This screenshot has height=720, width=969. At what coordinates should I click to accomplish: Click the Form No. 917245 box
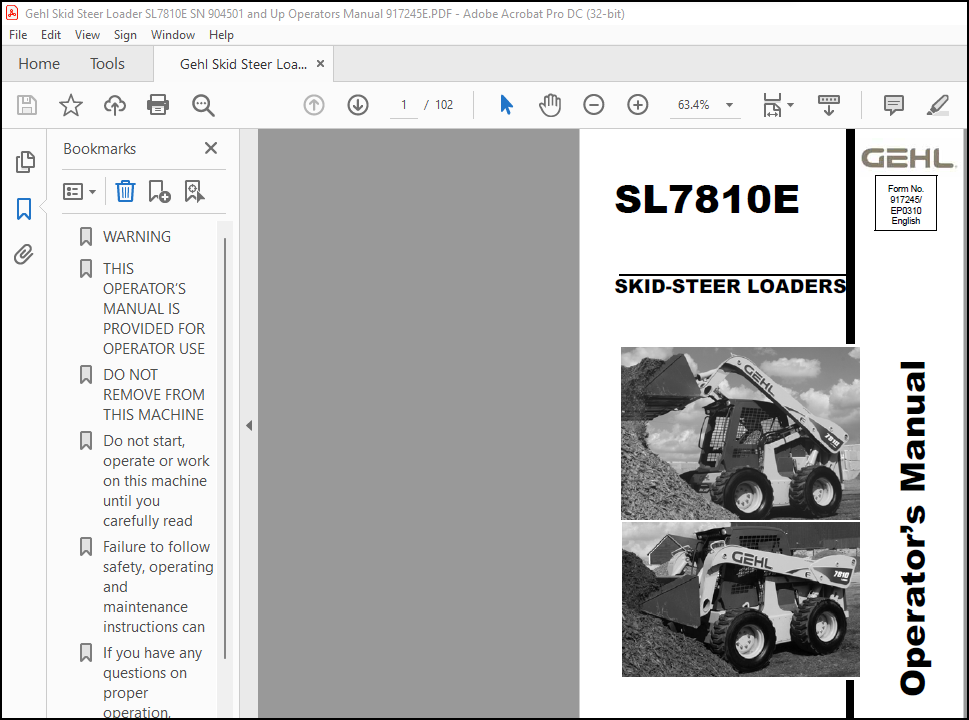[x=905, y=203]
